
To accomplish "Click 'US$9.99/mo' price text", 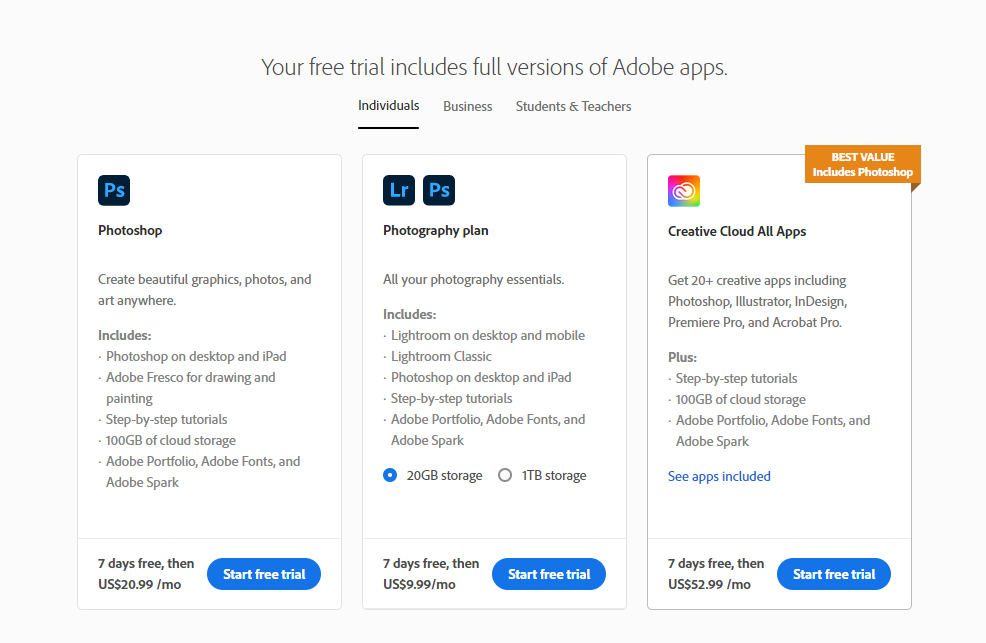I will click(x=419, y=585).
